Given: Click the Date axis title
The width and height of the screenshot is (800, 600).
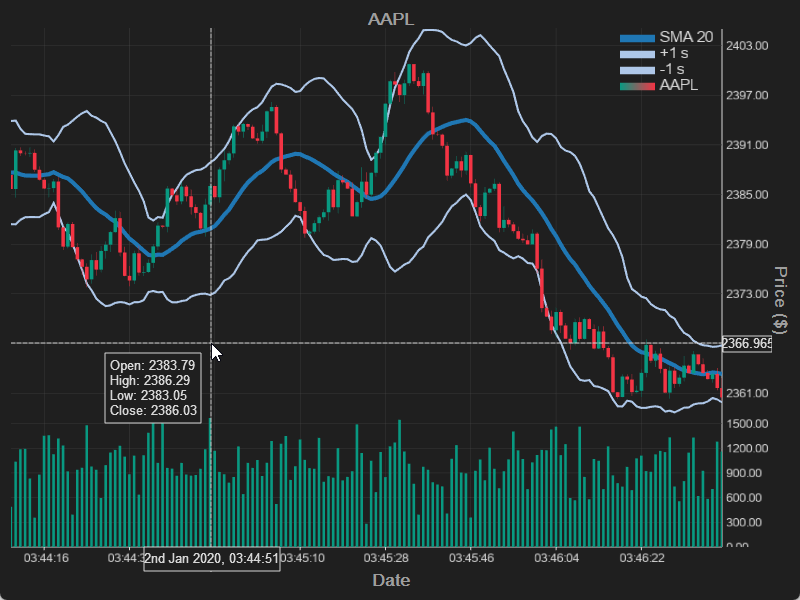Looking at the screenshot, I should click(x=391, y=580).
